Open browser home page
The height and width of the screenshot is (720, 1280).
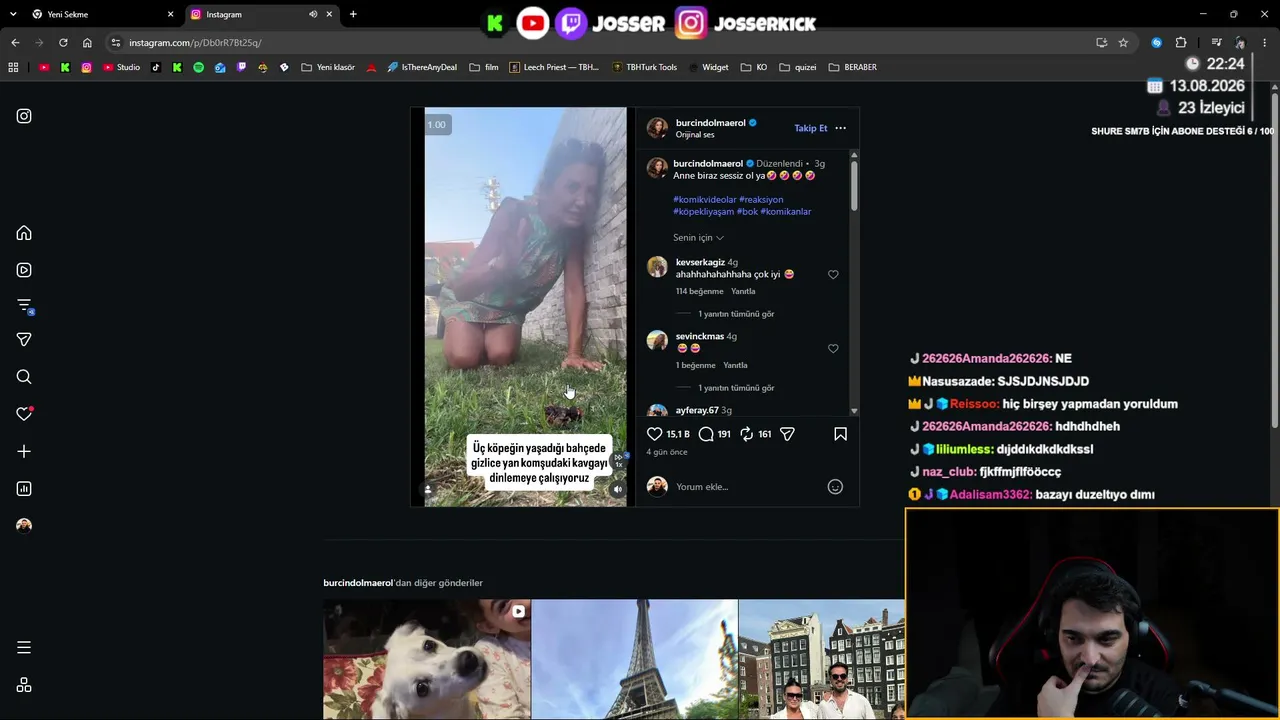coord(87,43)
